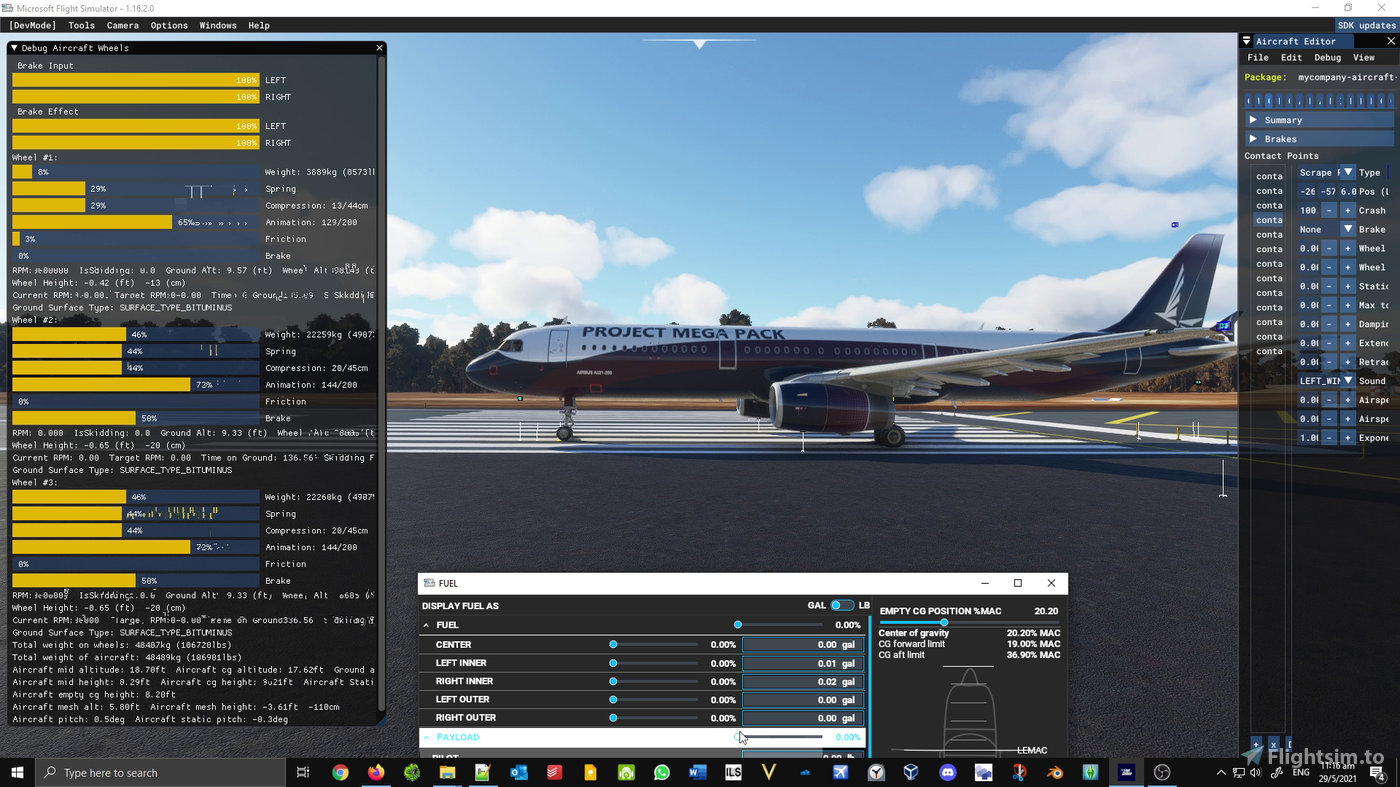Open the Scrape Type dropdown
This screenshot has height=787, width=1400.
1347,172
